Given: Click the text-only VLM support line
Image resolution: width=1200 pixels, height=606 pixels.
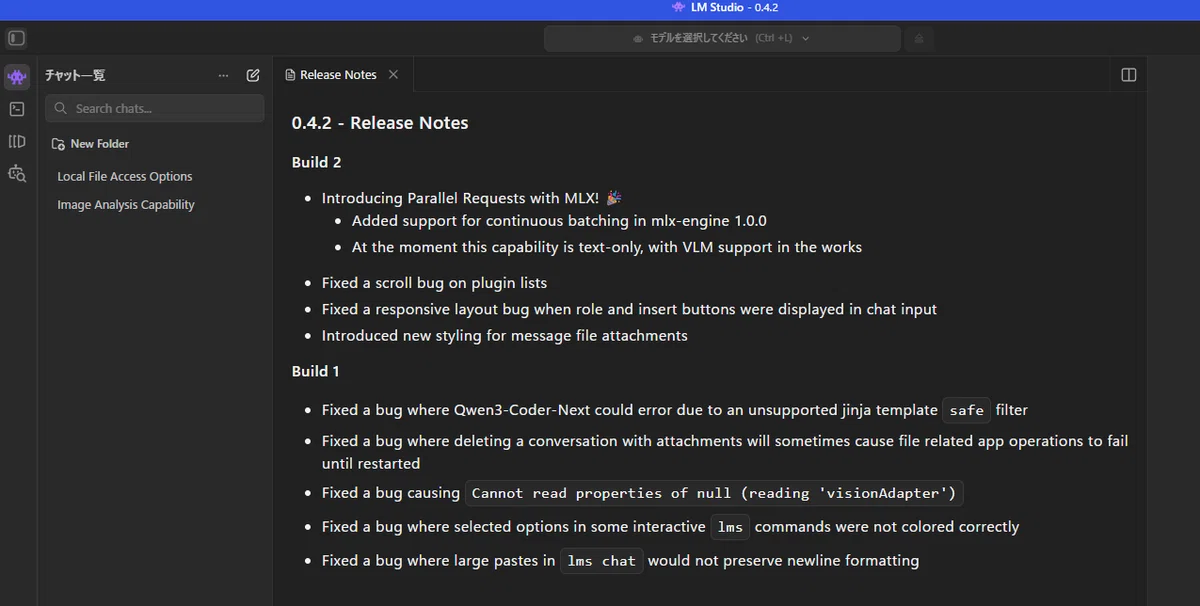Looking at the screenshot, I should point(607,247).
